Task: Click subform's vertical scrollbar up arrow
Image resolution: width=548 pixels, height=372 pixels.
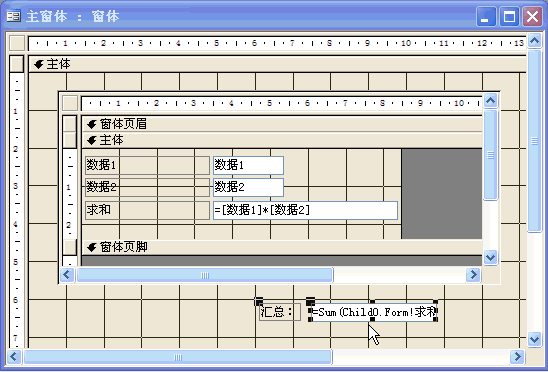Action: tap(490, 101)
